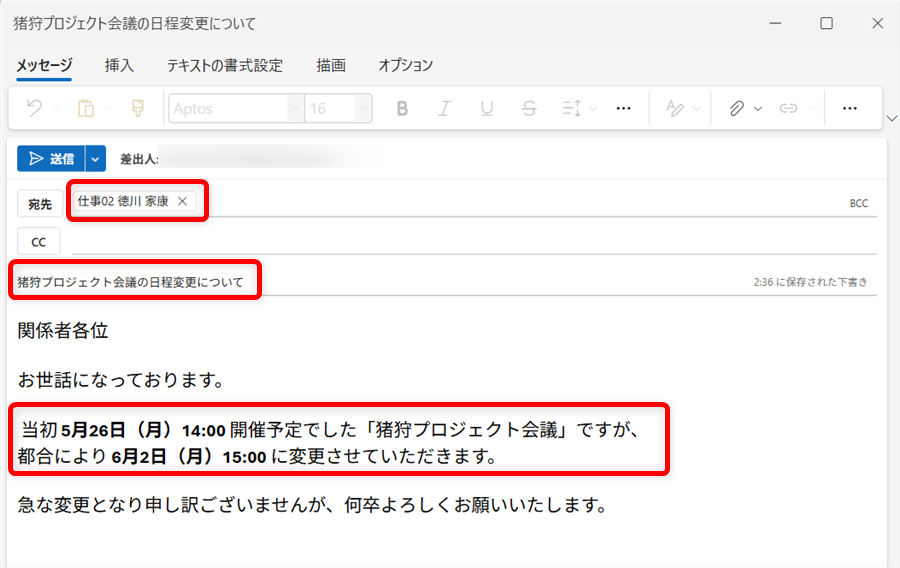Toggle strikethrough formatting
Image resolution: width=900 pixels, height=568 pixels.
pos(529,108)
